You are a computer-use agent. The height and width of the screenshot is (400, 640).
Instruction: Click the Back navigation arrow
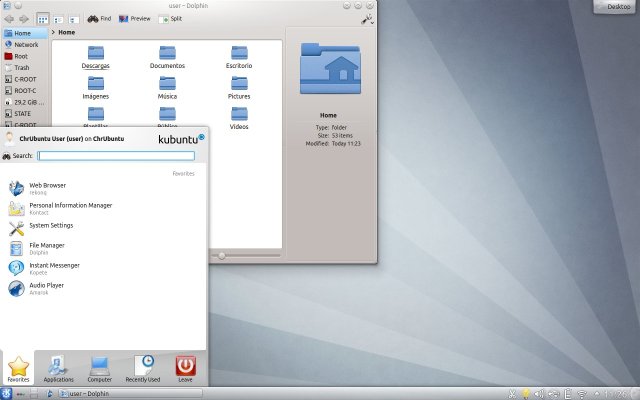(x=9, y=18)
